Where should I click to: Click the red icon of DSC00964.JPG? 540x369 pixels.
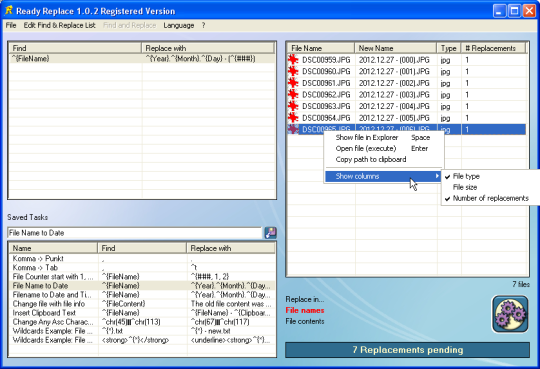(293, 118)
